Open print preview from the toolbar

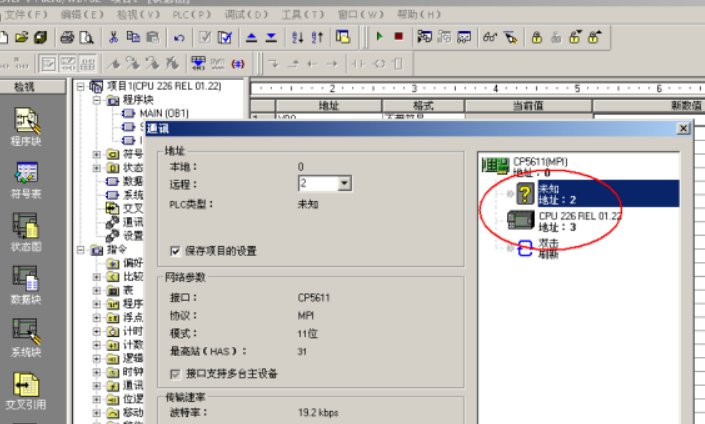tap(86, 37)
